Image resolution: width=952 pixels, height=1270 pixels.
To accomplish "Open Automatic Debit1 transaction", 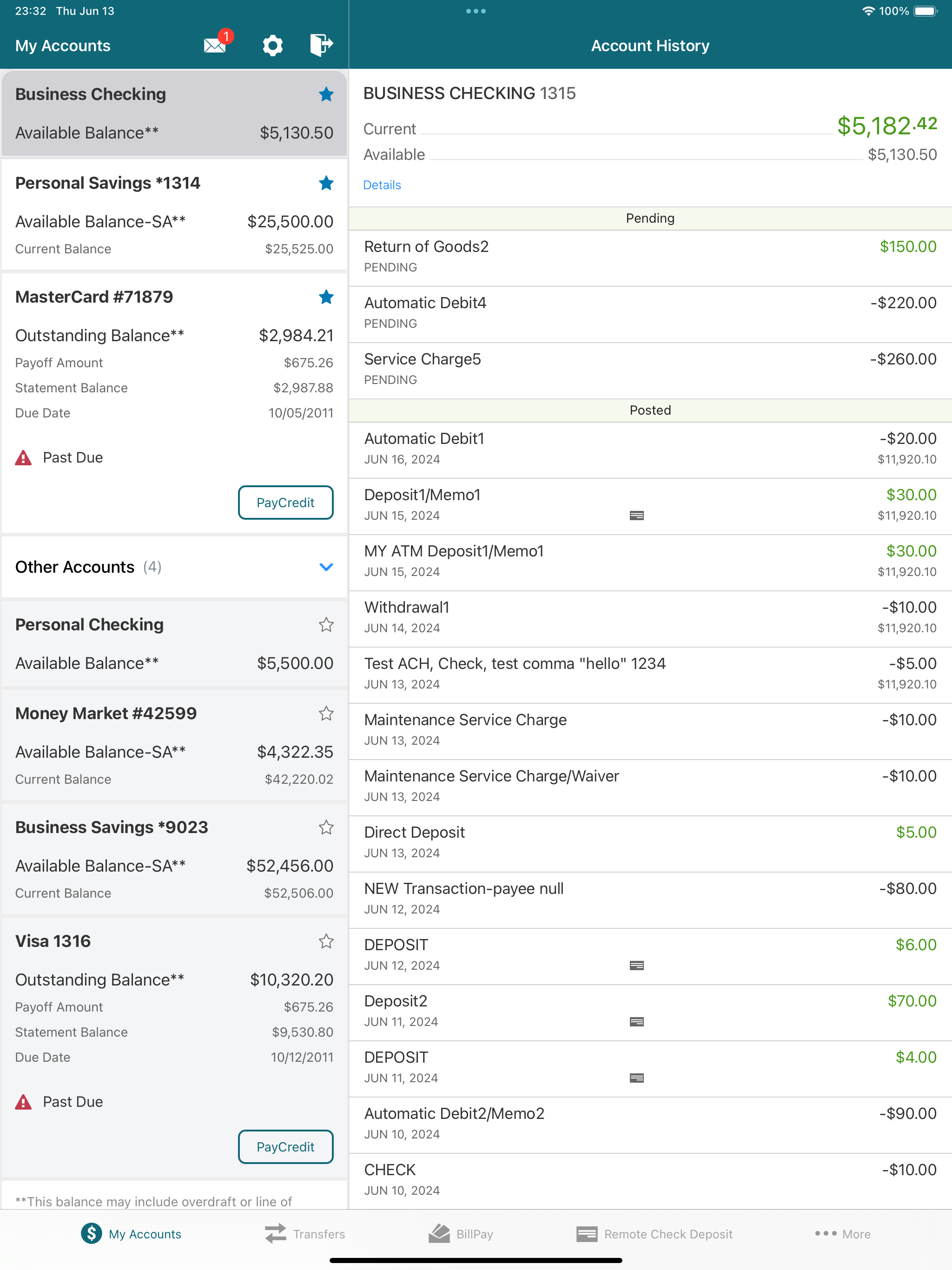I will click(650, 450).
